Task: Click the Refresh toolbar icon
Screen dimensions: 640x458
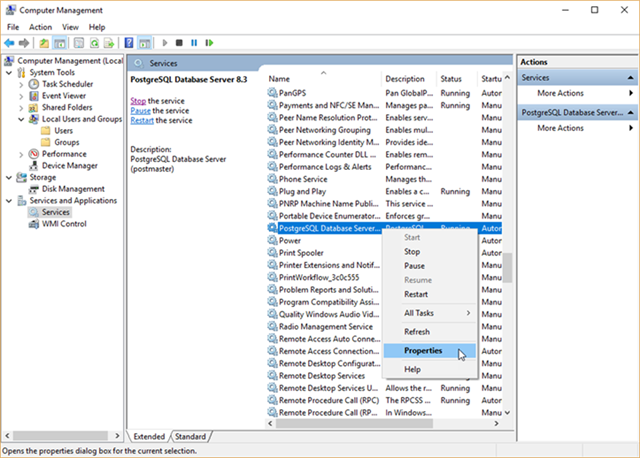Action: click(x=95, y=43)
